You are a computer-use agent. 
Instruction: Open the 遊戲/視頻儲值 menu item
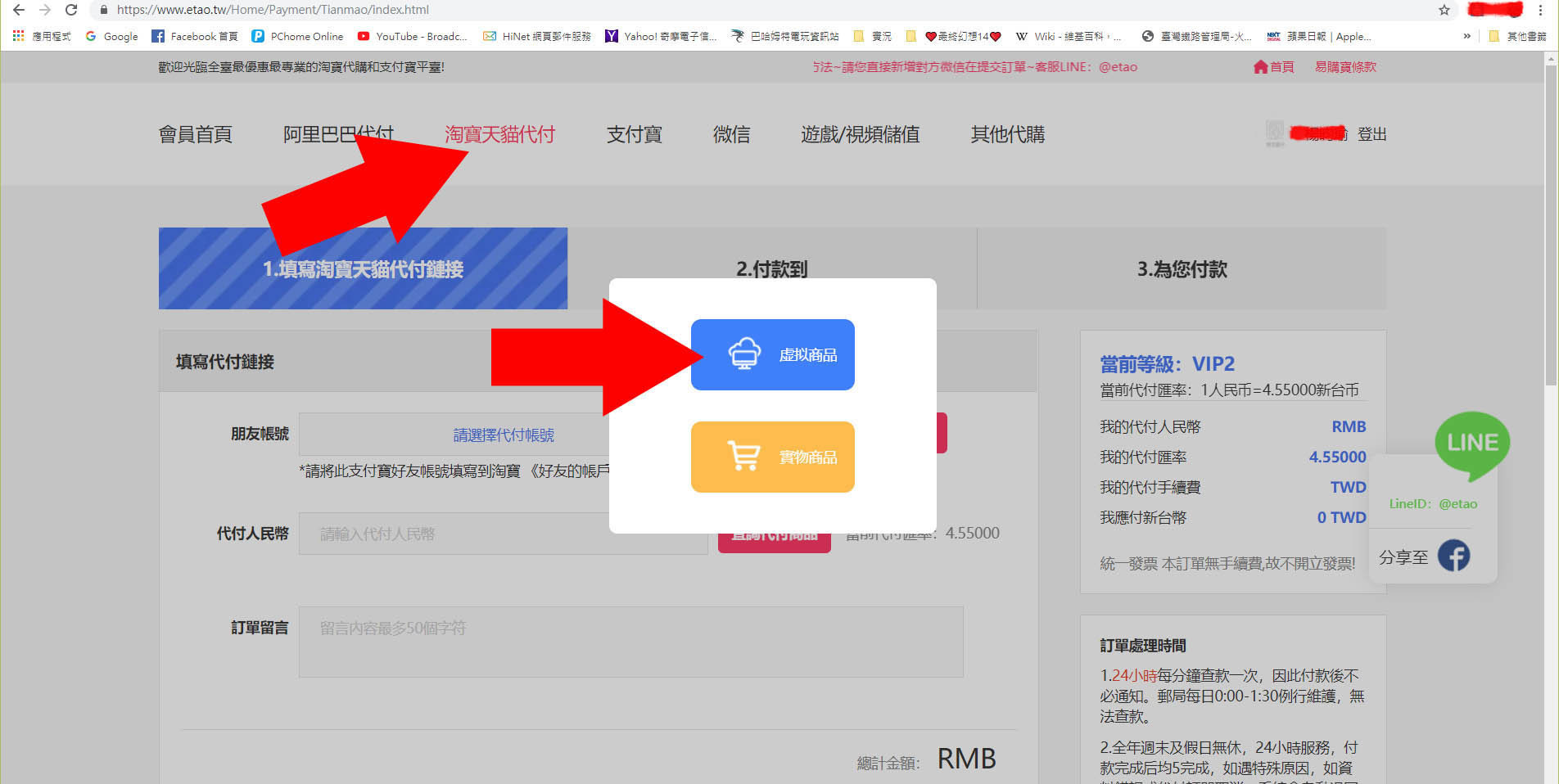tap(860, 134)
